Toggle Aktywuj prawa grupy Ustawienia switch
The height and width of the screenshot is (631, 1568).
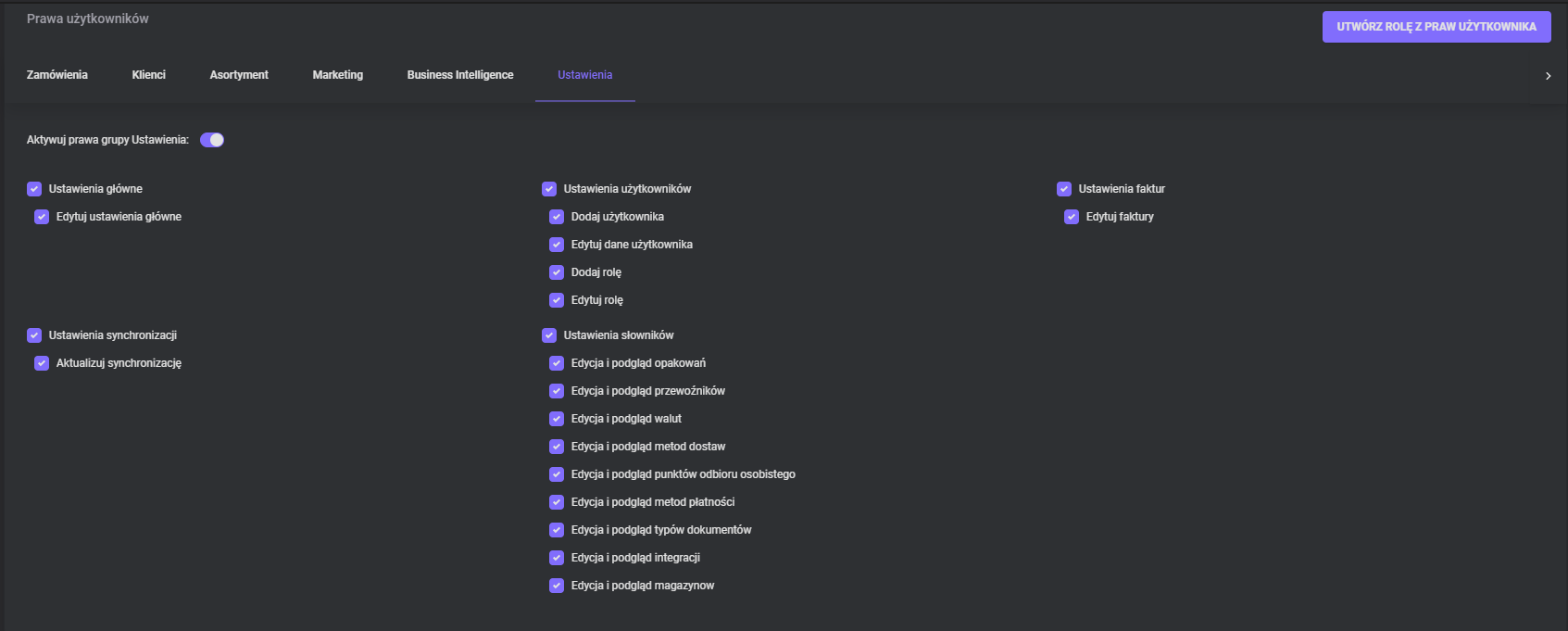point(212,140)
